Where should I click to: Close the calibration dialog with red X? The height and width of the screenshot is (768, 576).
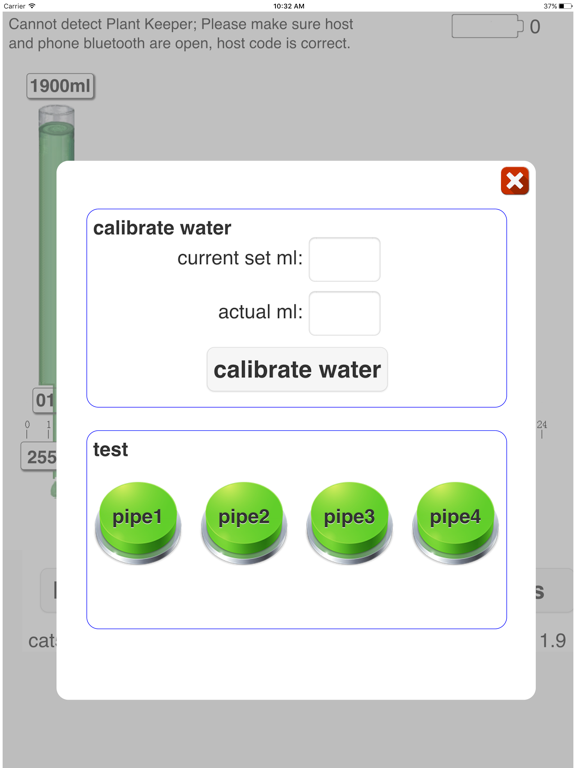pos(515,181)
